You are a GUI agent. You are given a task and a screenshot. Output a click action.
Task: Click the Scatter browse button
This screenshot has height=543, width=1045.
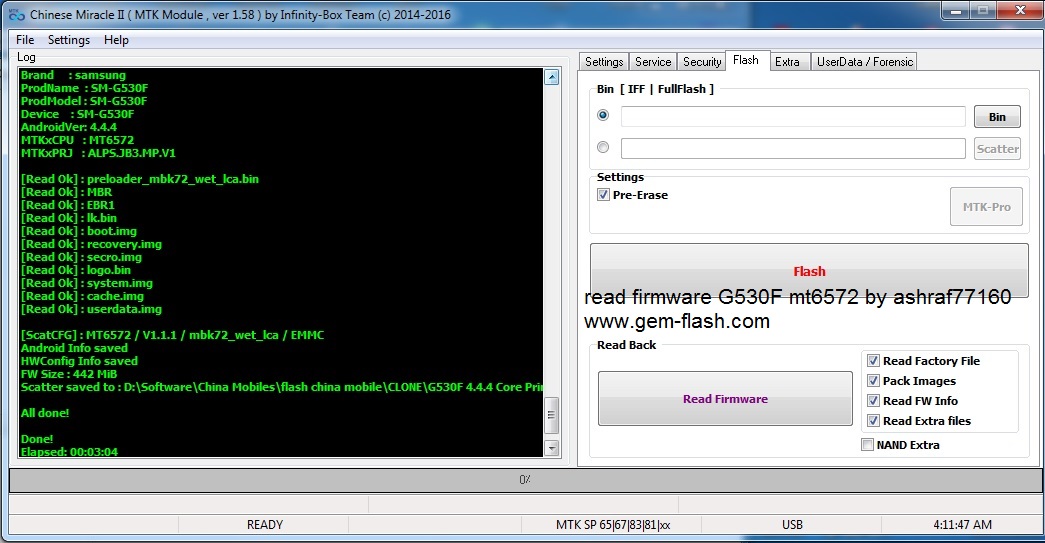coord(997,149)
